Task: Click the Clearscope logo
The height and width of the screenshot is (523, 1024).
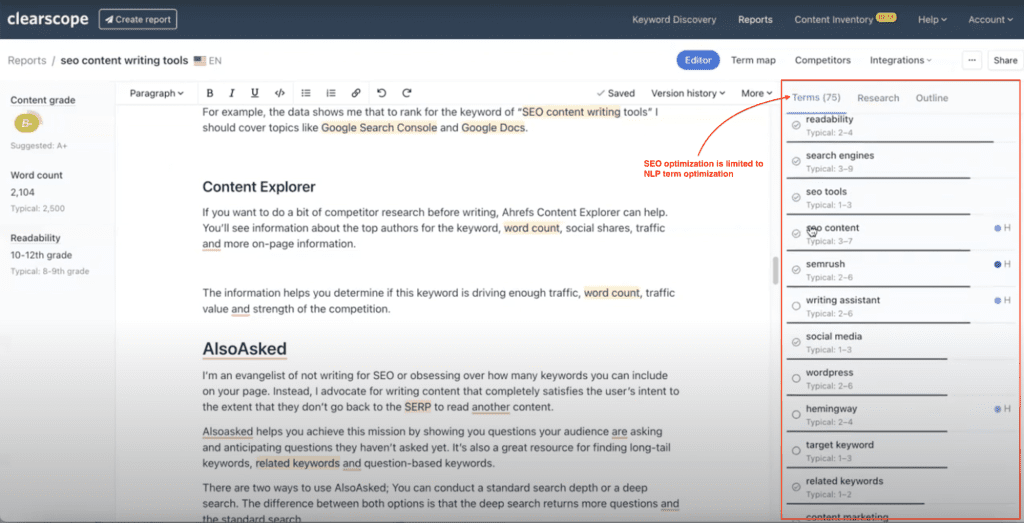Action: 48,19
